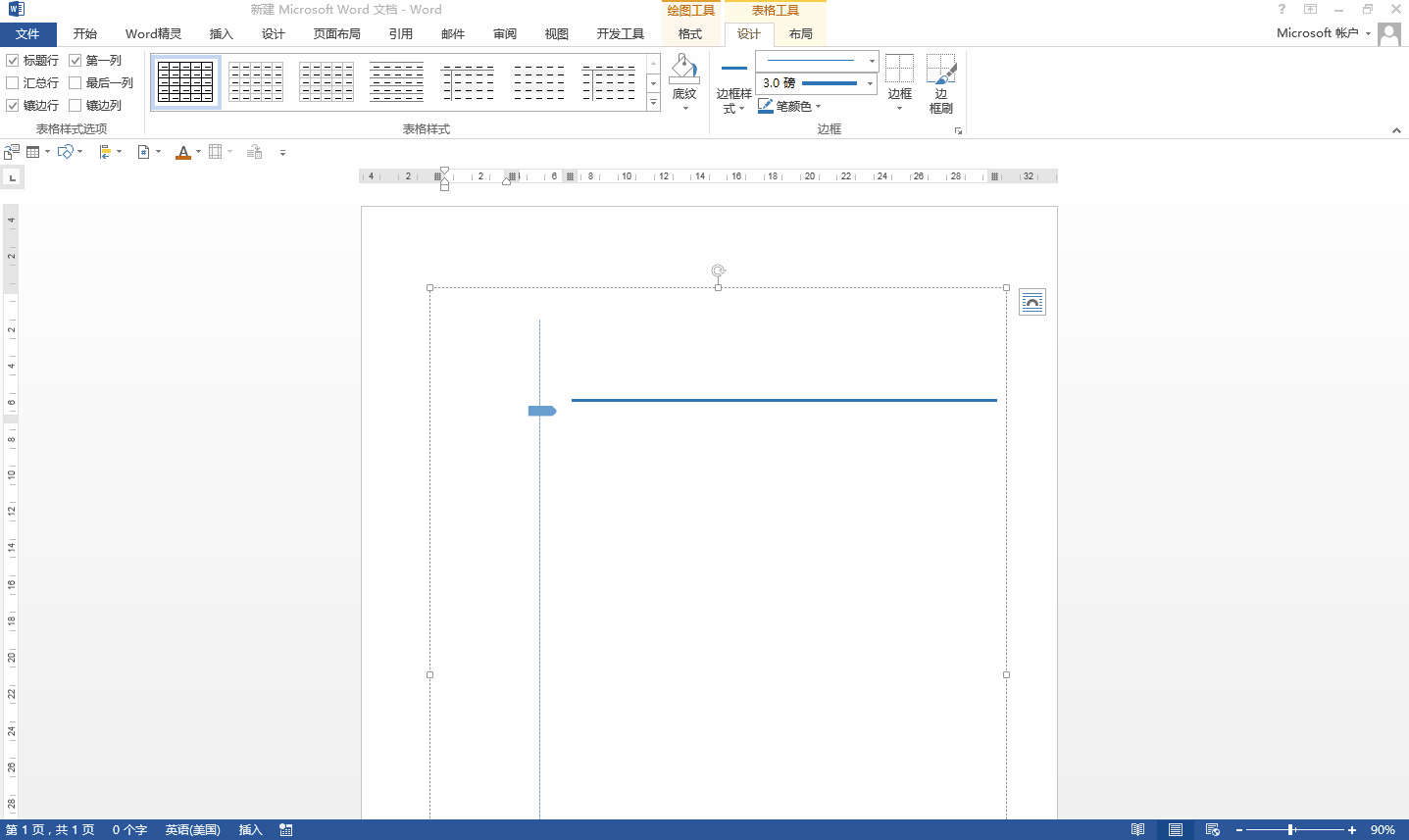Click the 90% zoom level text
This screenshot has width=1409, height=840.
1383,830
